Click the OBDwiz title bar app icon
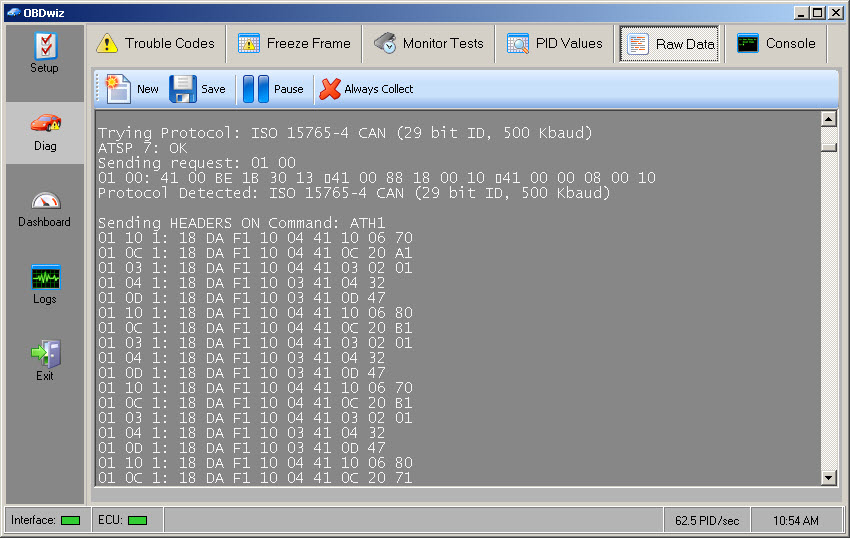The height and width of the screenshot is (539, 850). click(x=13, y=12)
